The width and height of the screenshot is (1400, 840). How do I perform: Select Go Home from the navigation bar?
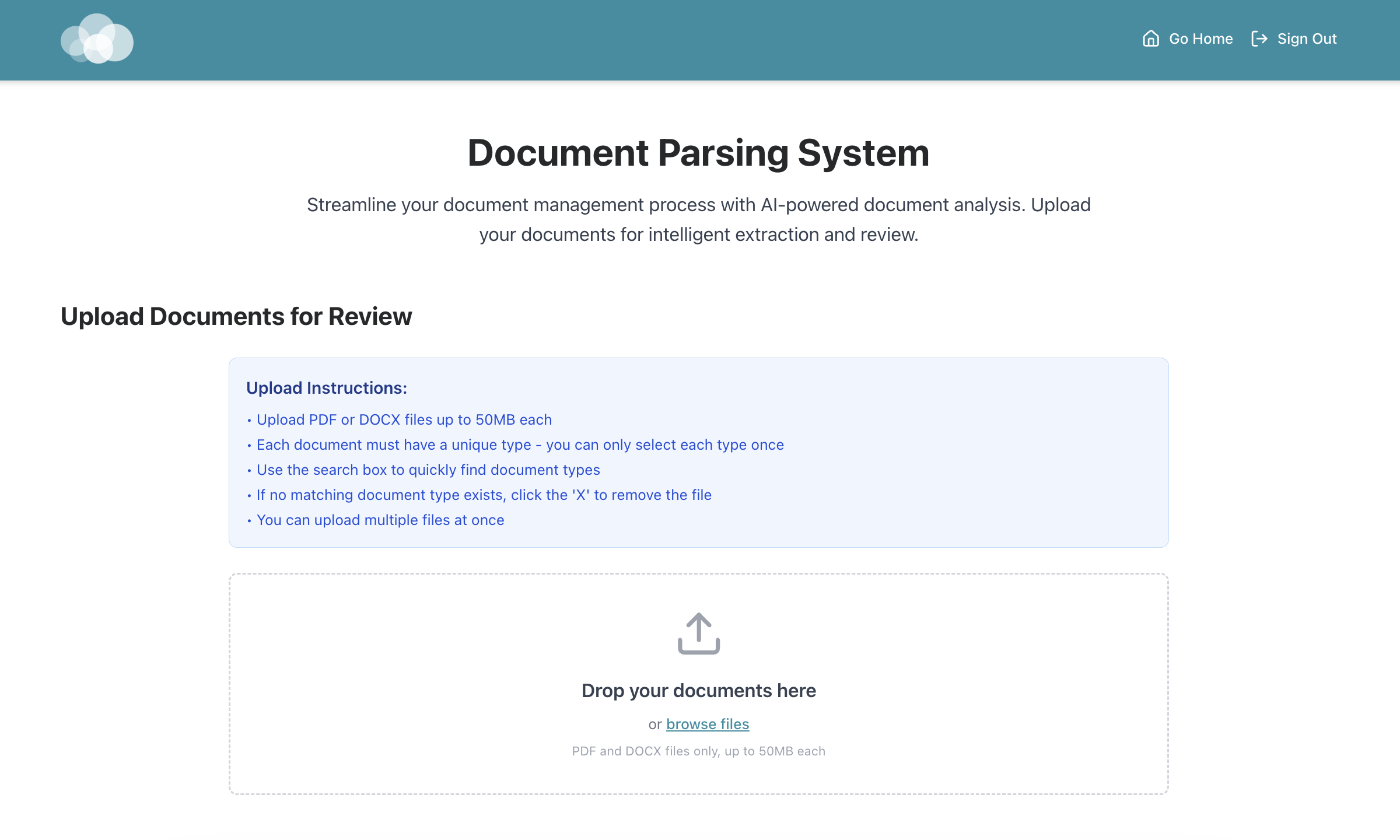pyautogui.click(x=1200, y=38)
